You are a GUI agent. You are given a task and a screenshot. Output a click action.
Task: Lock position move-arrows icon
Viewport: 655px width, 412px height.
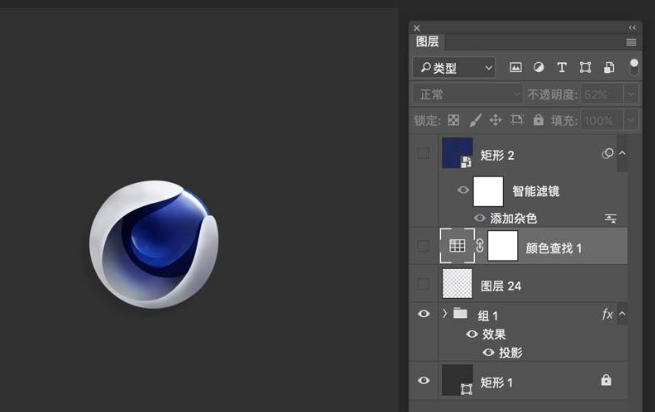point(495,120)
